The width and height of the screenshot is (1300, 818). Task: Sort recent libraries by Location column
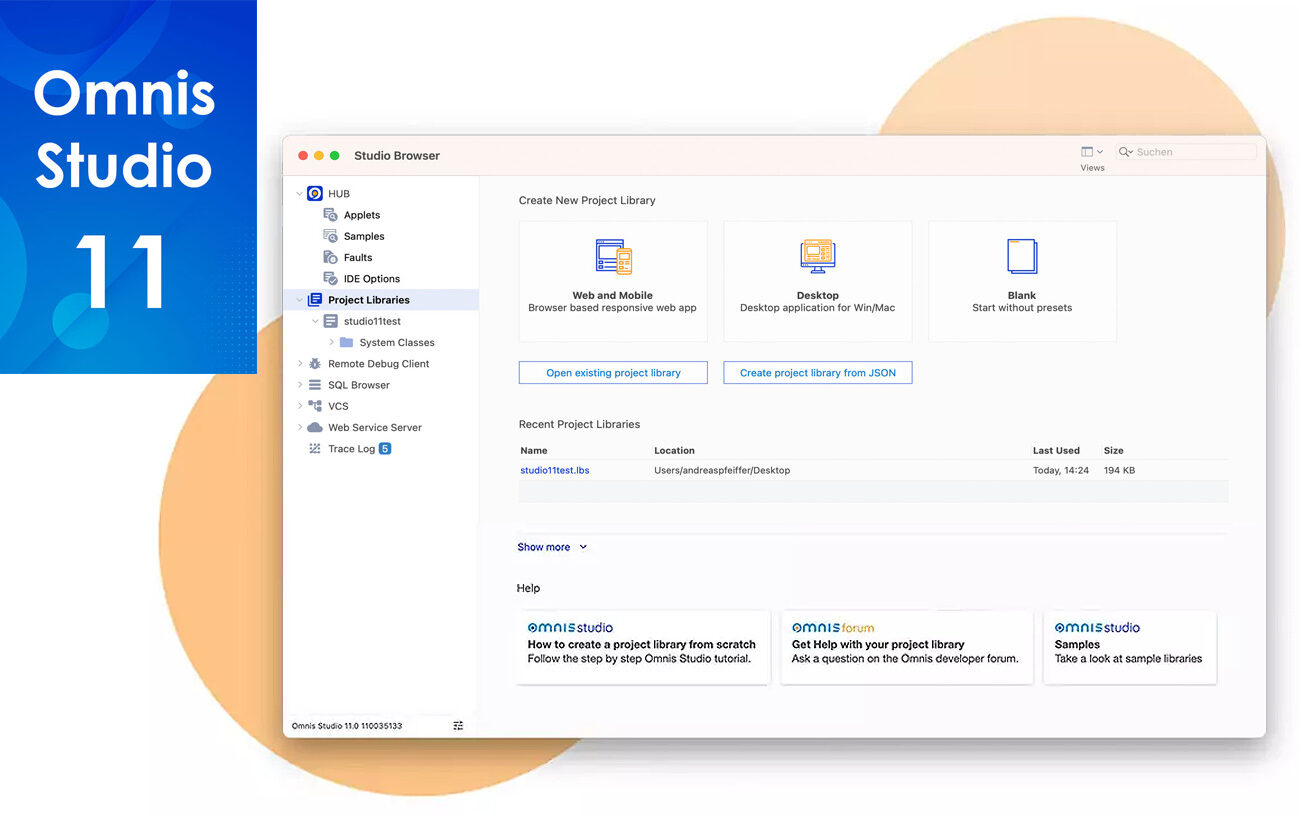674,450
